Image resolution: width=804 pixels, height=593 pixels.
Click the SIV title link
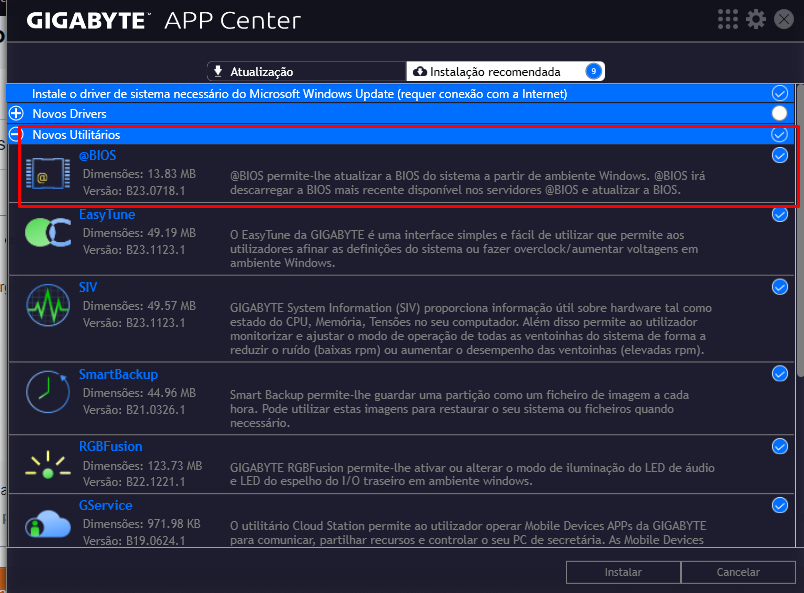(x=88, y=287)
